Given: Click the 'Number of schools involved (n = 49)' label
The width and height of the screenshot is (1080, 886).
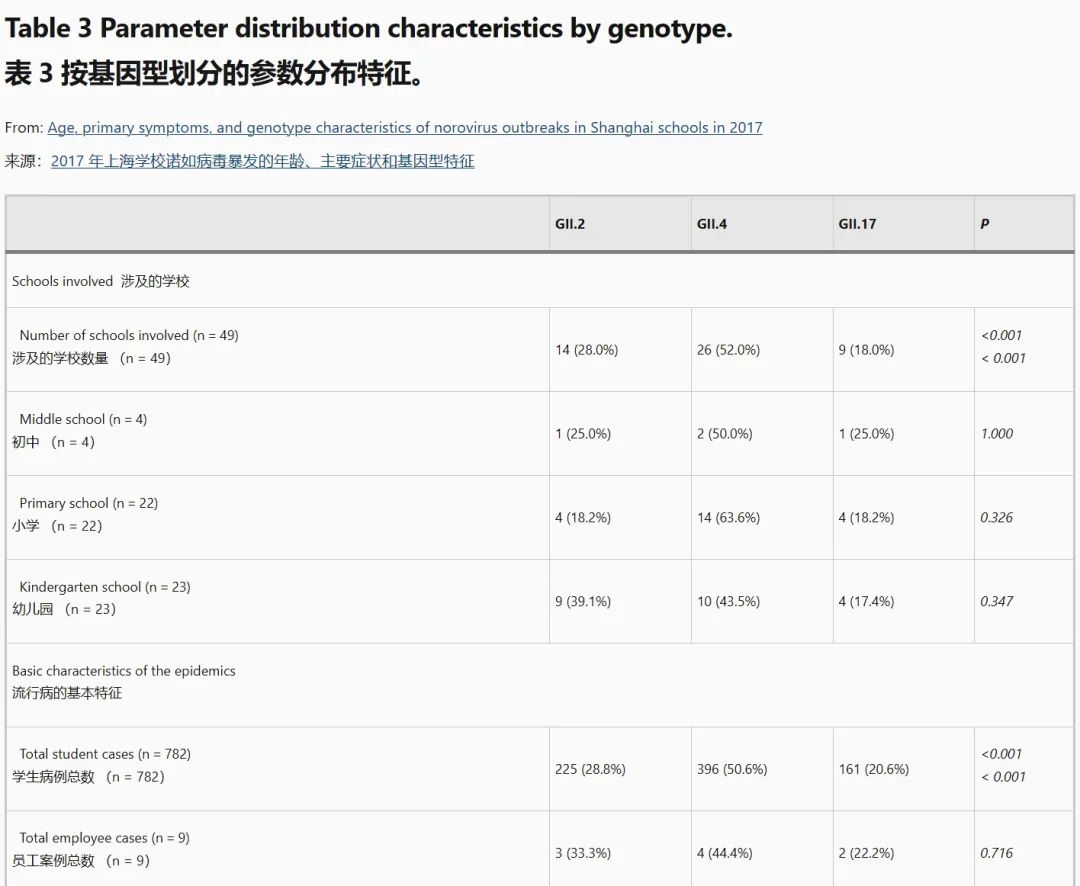Looking at the screenshot, I should click(129, 336).
